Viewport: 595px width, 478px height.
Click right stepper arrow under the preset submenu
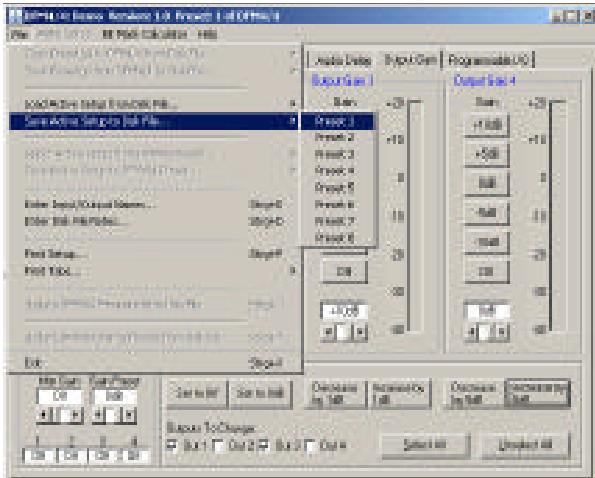(360, 332)
